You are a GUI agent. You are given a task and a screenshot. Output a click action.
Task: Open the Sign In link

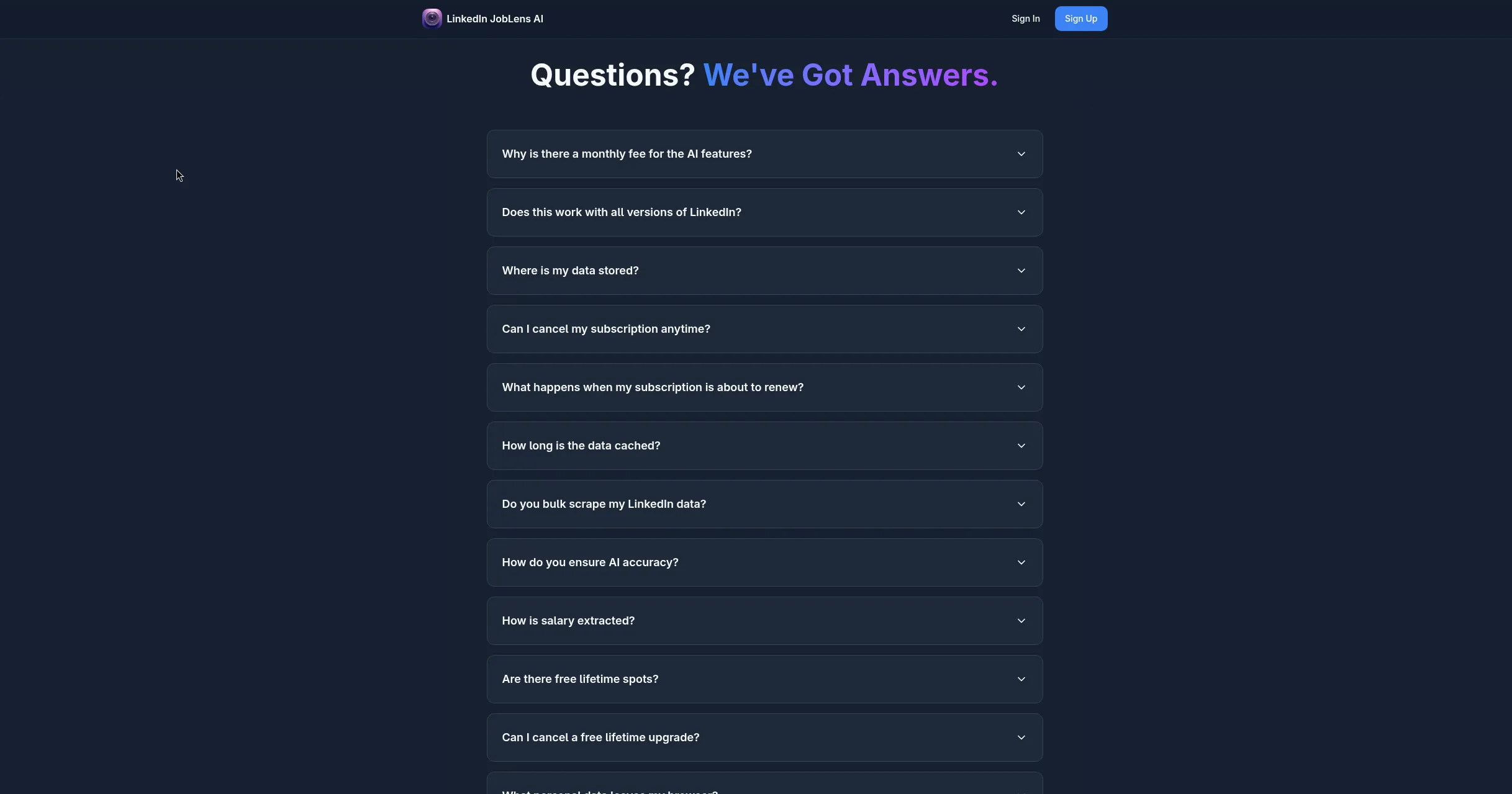tap(1025, 19)
